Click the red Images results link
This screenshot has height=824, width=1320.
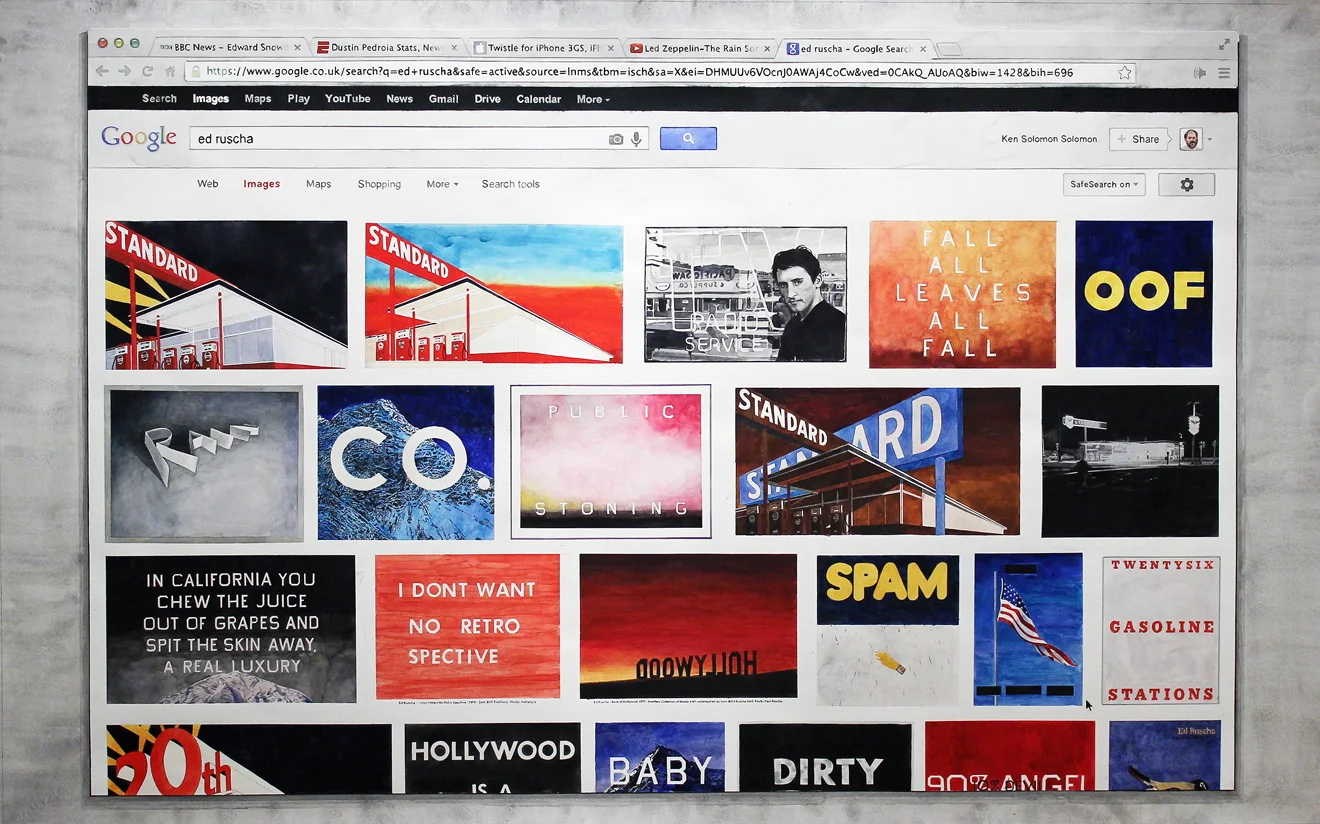click(262, 184)
